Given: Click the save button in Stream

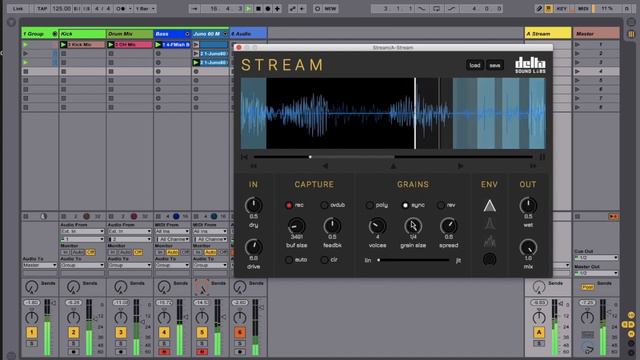Looking at the screenshot, I should (495, 65).
